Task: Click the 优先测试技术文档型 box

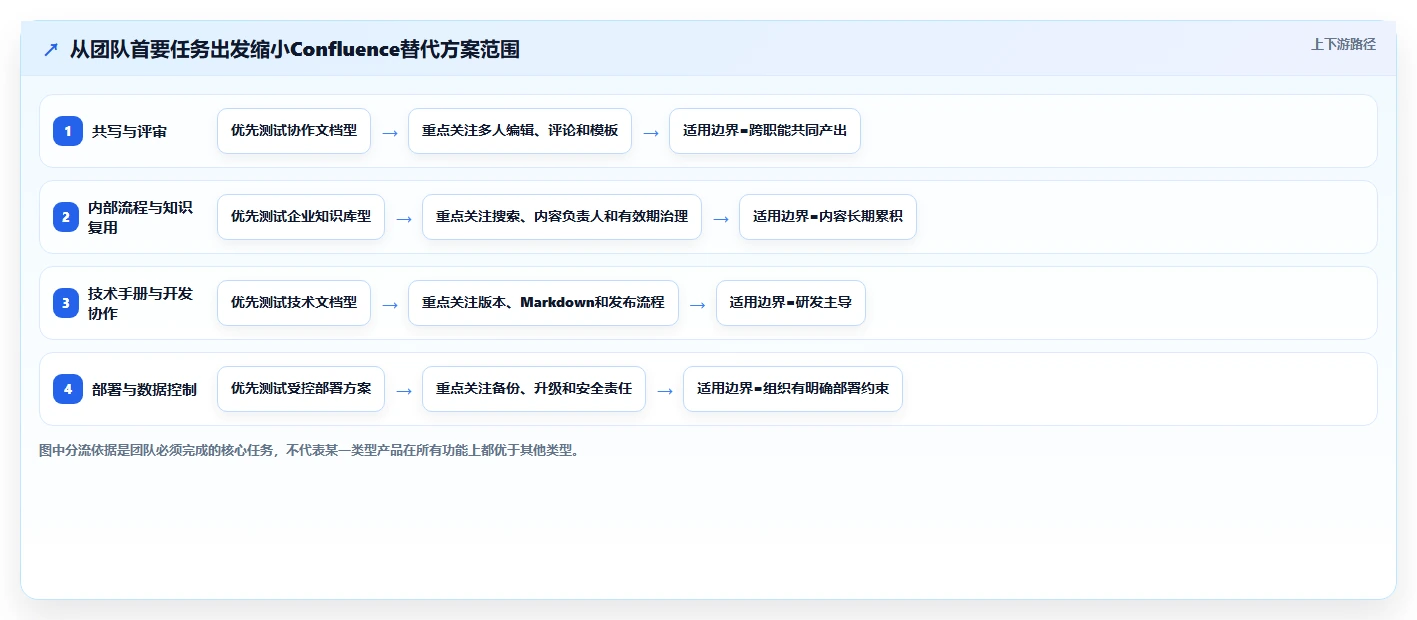Action: pos(294,303)
